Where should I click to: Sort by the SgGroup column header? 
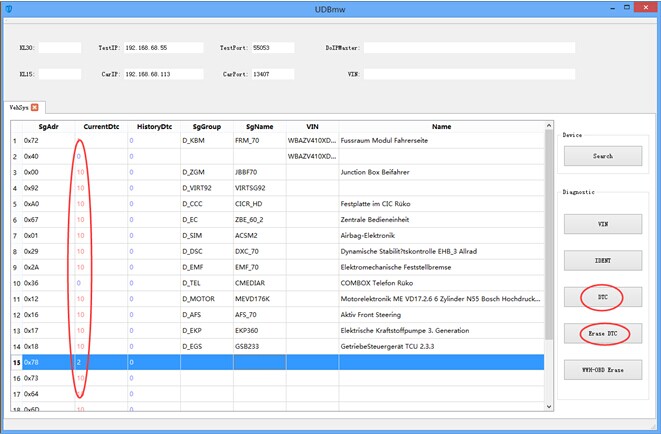tap(207, 126)
